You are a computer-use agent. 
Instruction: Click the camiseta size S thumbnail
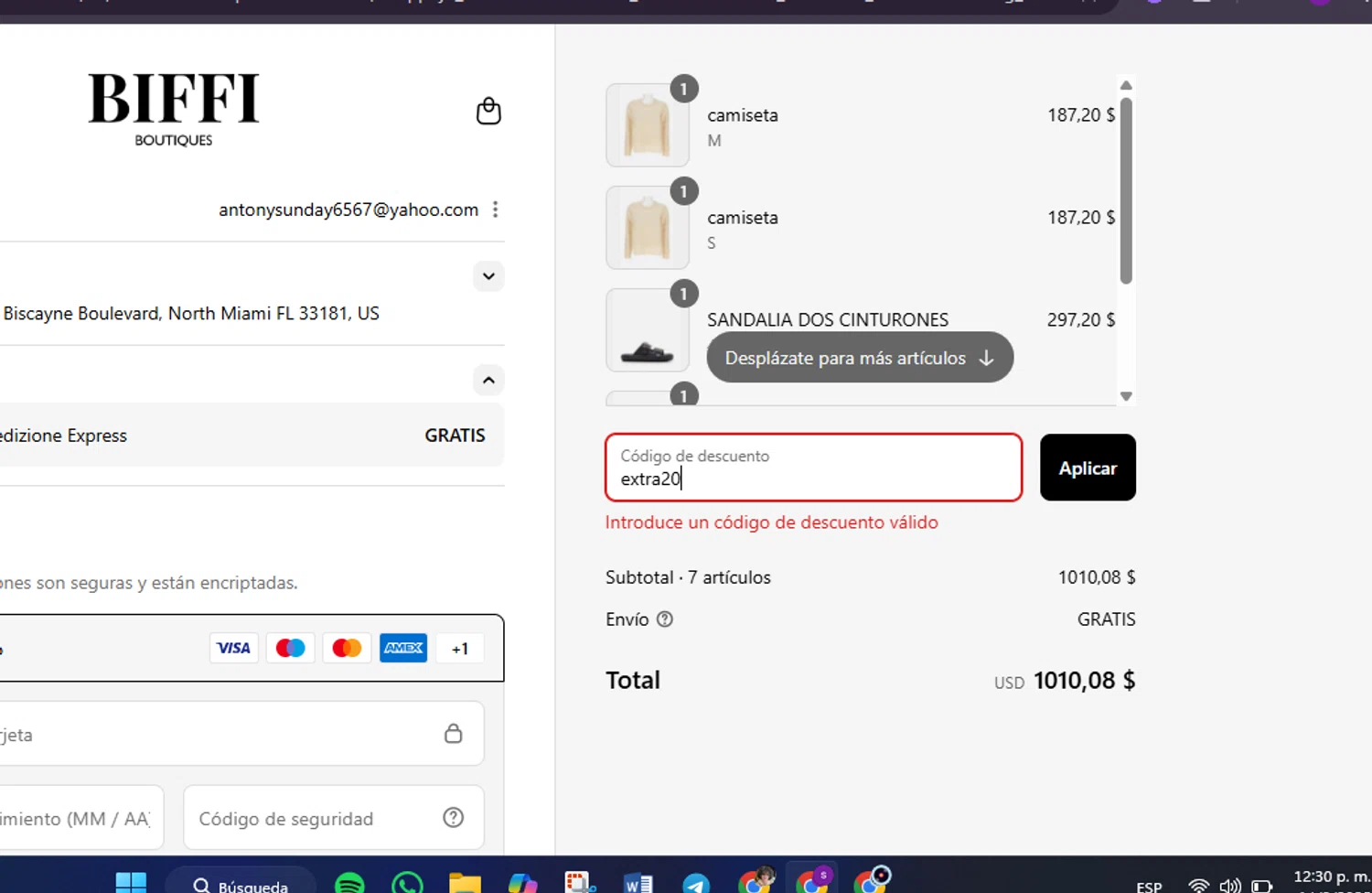coord(648,228)
